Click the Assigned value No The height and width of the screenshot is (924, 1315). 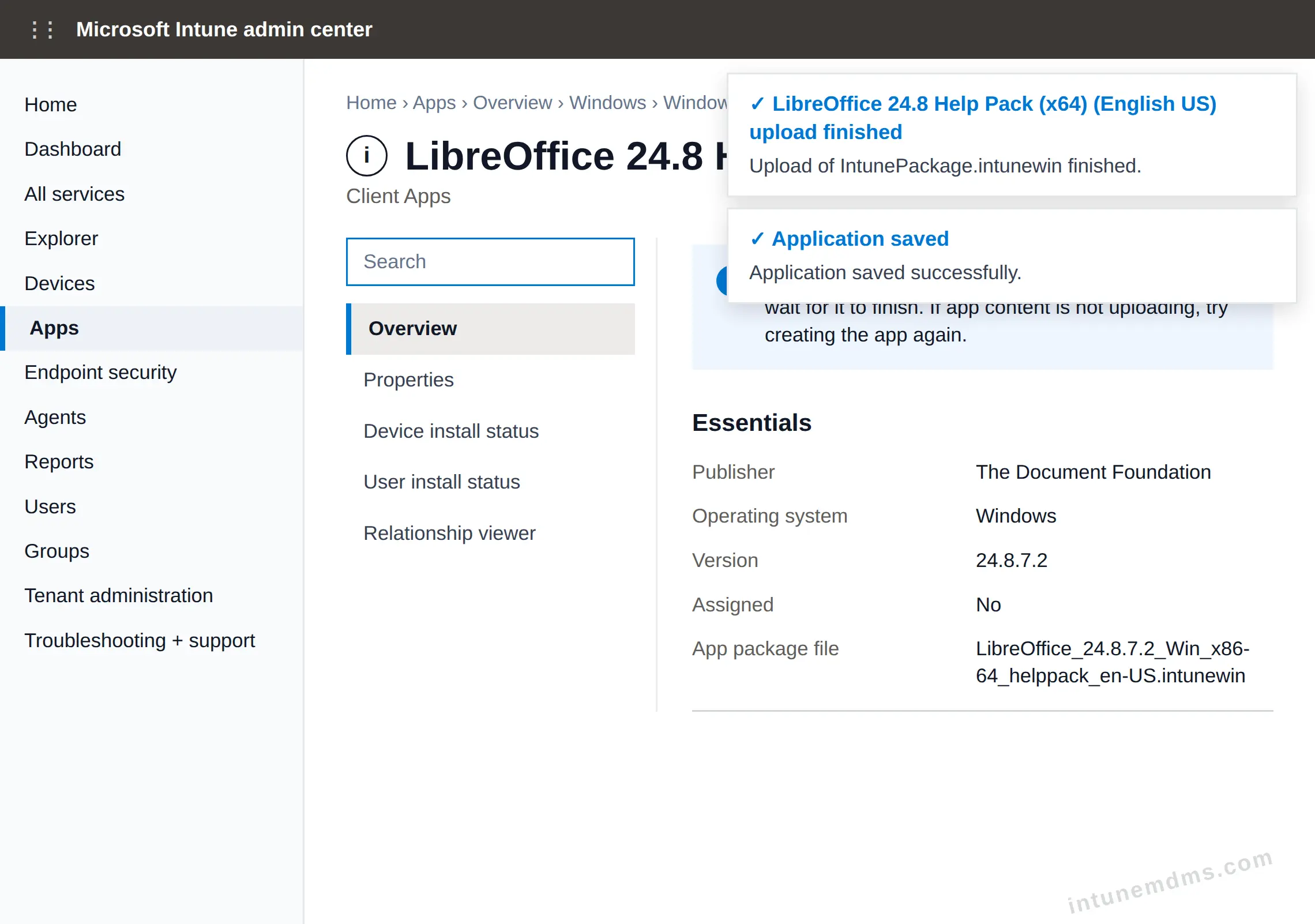tap(989, 604)
